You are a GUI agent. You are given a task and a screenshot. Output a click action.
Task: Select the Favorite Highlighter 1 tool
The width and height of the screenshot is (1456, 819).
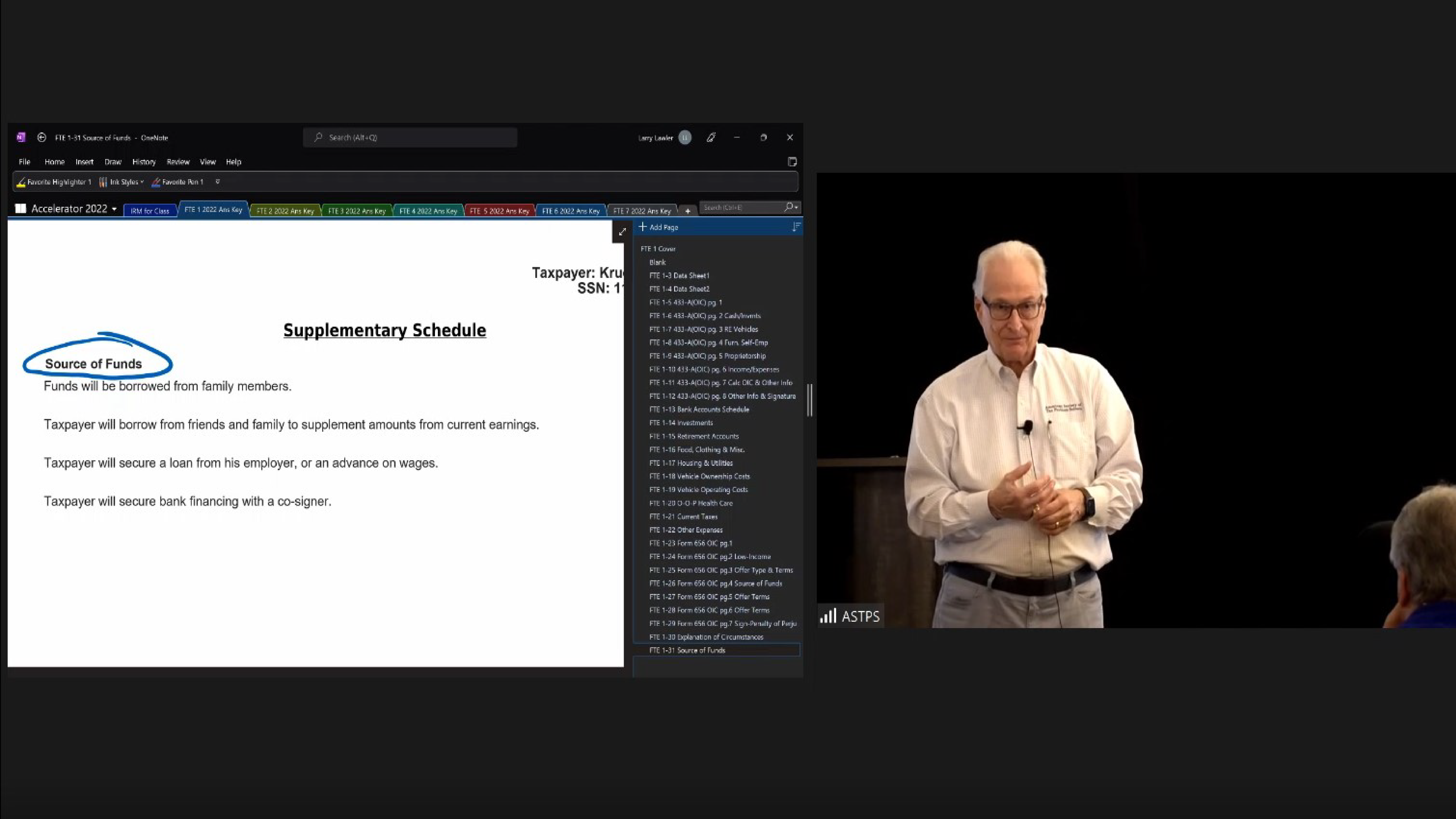(x=54, y=182)
